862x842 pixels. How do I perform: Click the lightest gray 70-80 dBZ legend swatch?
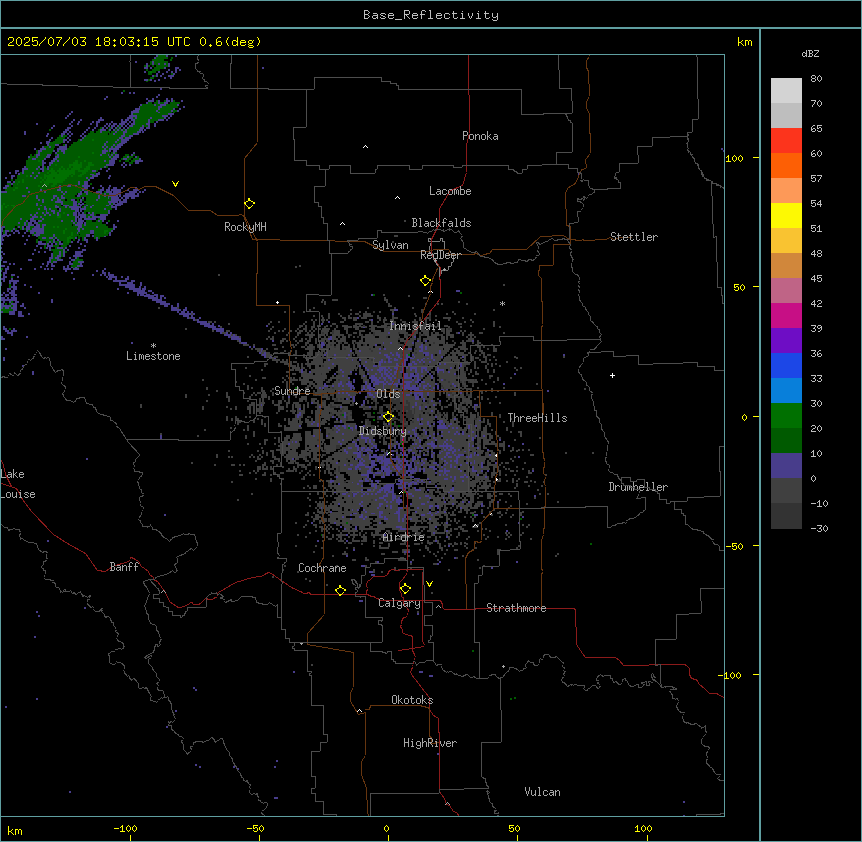pyautogui.click(x=786, y=91)
